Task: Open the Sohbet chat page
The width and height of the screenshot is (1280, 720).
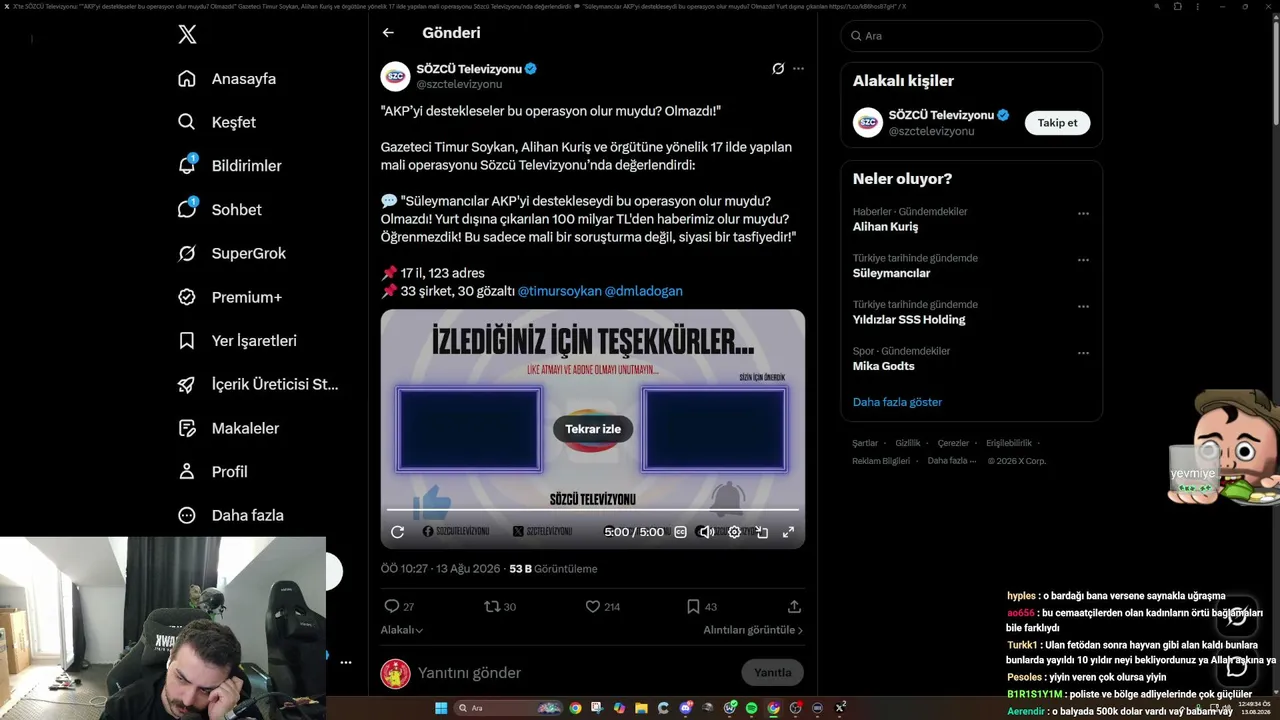Action: click(x=219, y=210)
